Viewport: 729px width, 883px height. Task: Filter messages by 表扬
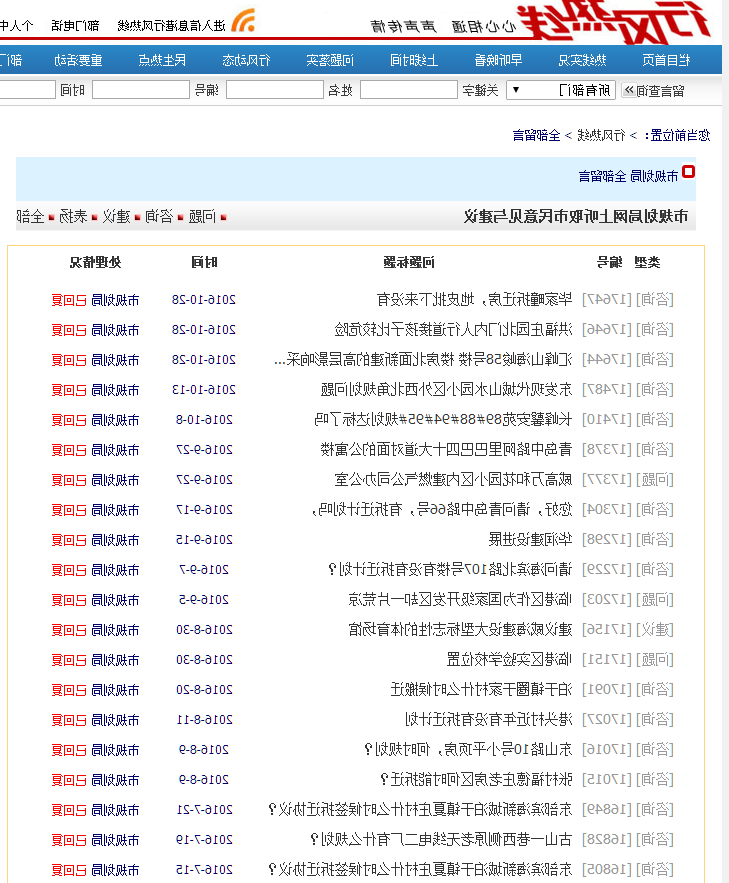point(73,217)
